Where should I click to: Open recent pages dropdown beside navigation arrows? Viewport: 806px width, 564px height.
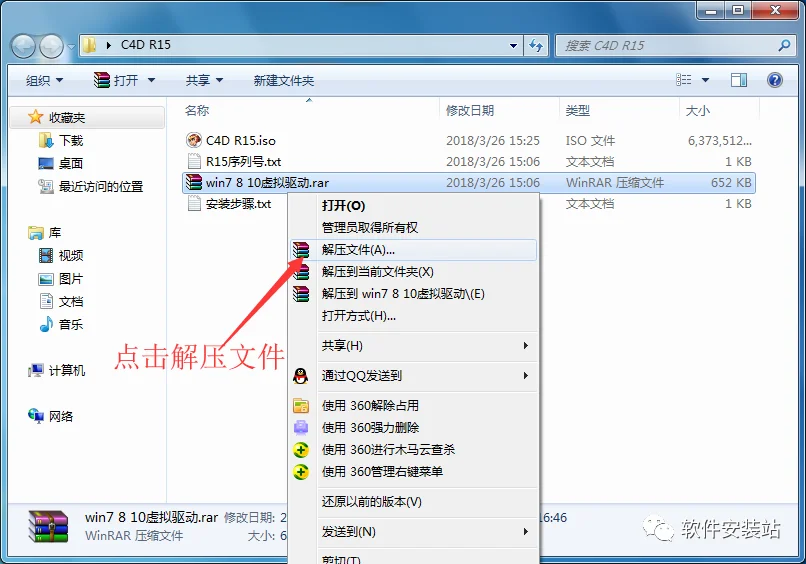tap(71, 47)
